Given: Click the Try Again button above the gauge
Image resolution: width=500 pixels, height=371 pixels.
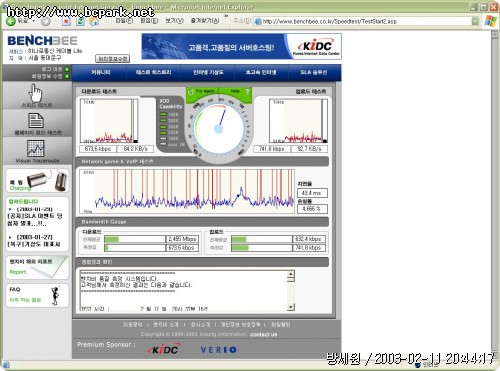Looking at the screenshot, I should tap(205, 91).
